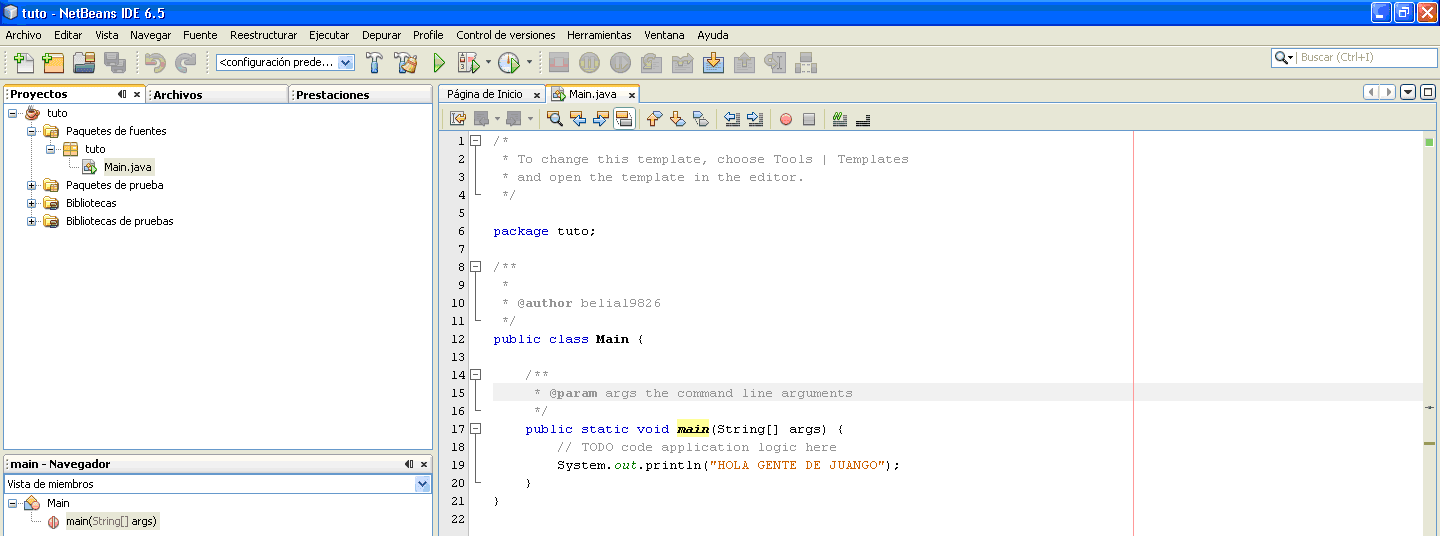Viewport: 1440px width, 536px height.
Task: Go to Previous Bookmark icon
Action: point(654,119)
